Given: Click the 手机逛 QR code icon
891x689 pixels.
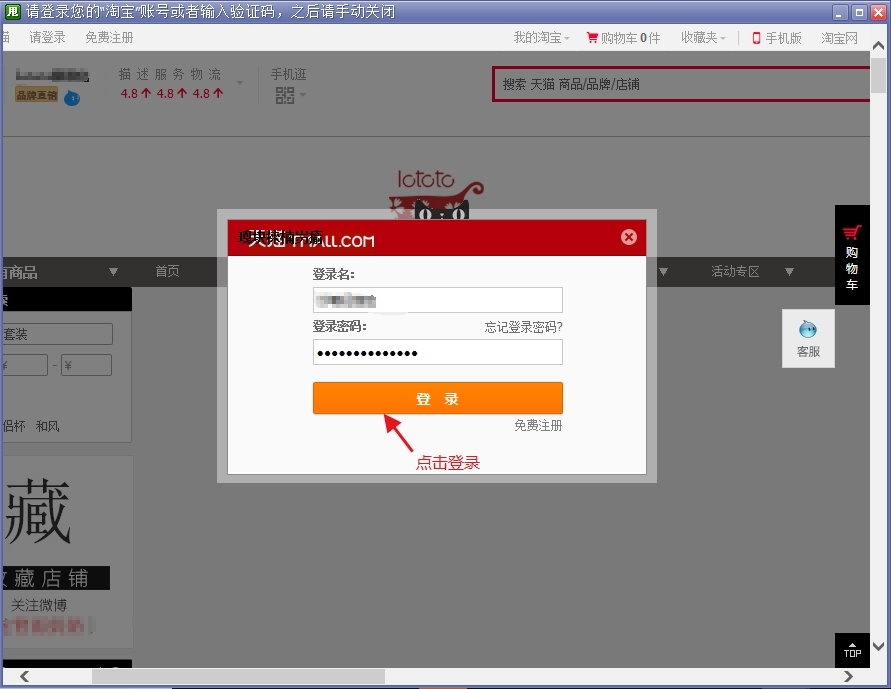Looking at the screenshot, I should [285, 95].
